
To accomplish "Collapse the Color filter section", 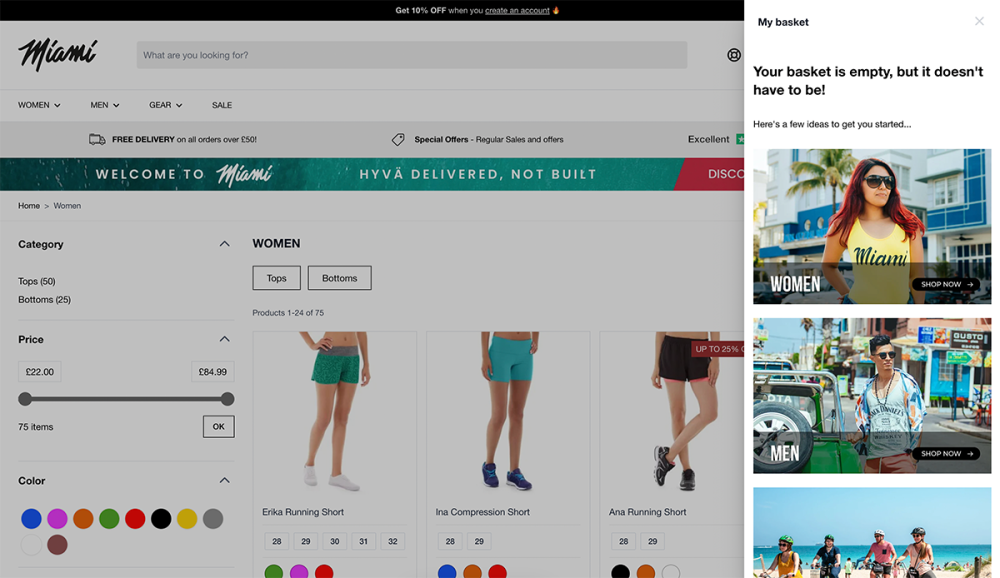I will [224, 480].
